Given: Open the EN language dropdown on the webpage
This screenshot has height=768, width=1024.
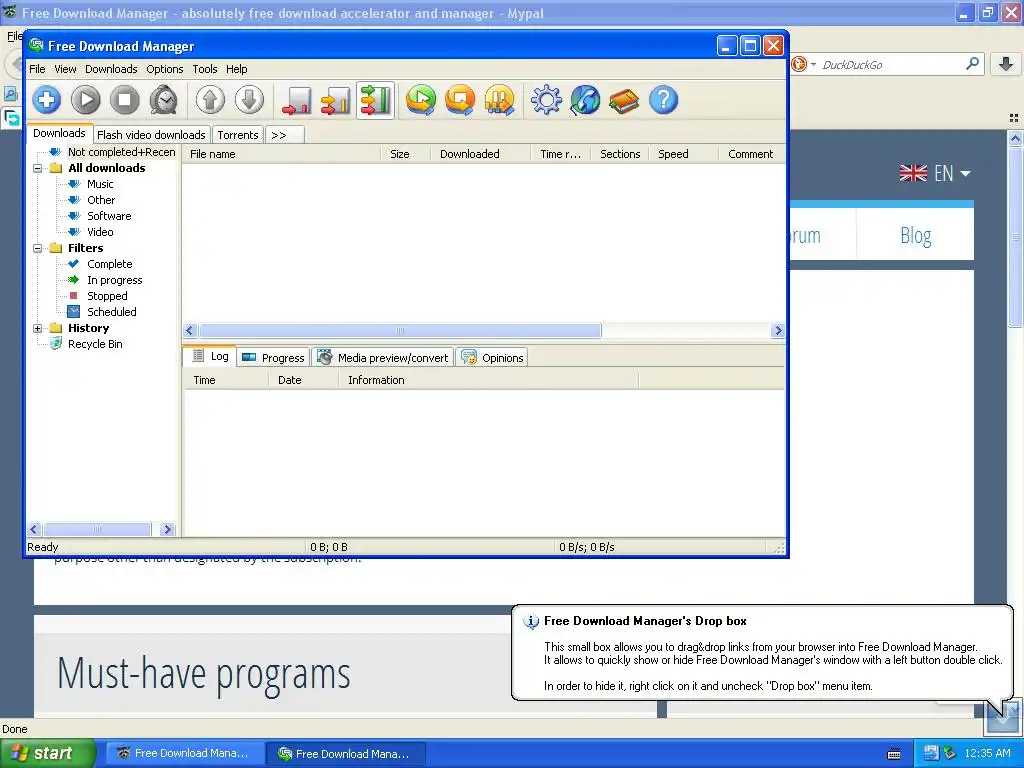Looking at the screenshot, I should coord(935,174).
